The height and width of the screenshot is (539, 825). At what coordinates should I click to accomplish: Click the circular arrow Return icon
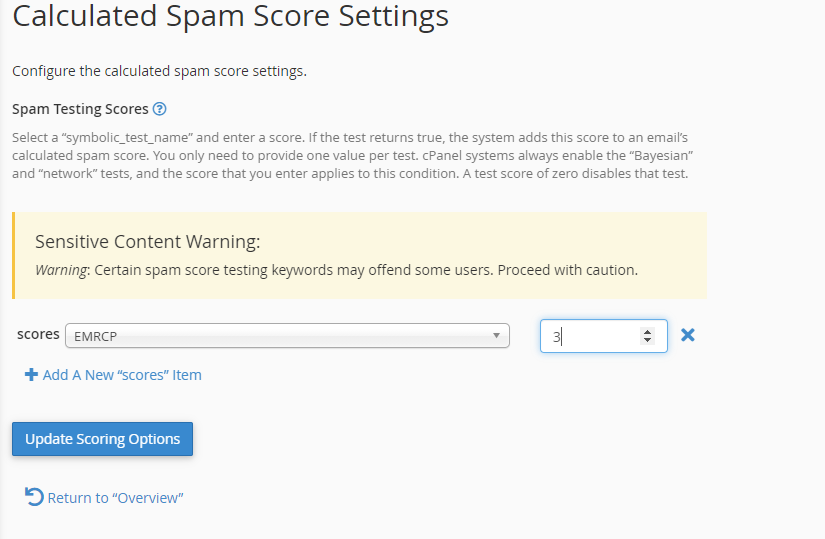34,497
